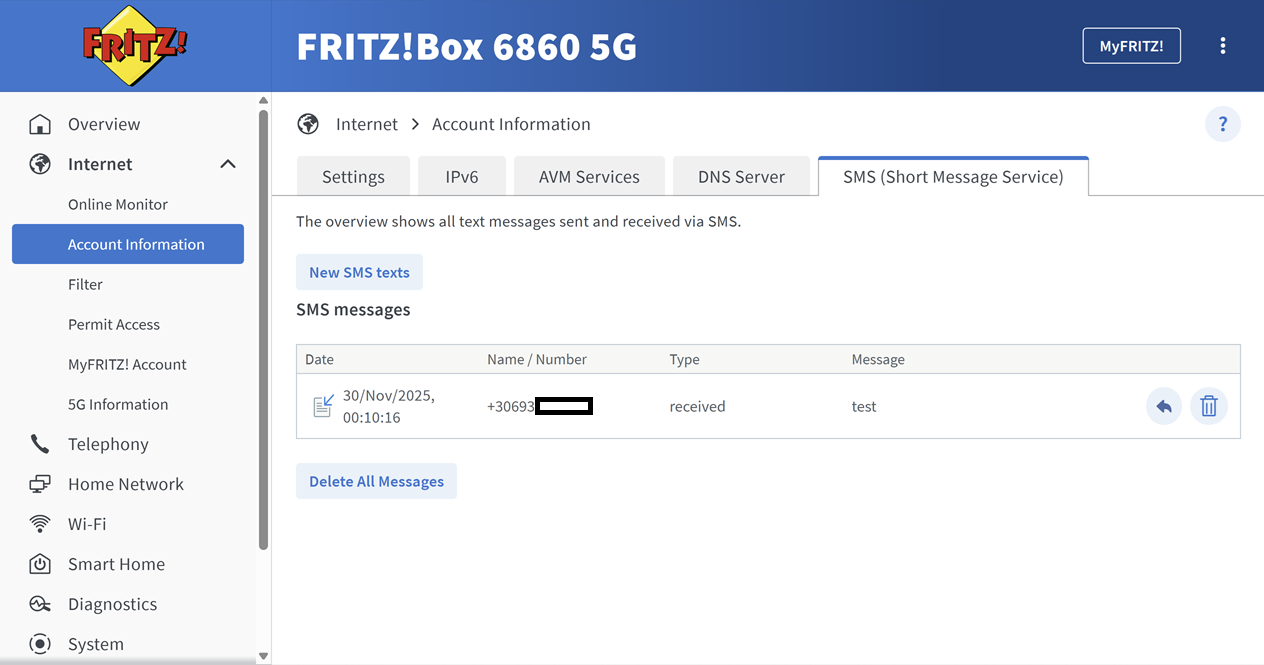Open the MyFRITZ! button
The width and height of the screenshot is (1264, 665).
click(1131, 45)
